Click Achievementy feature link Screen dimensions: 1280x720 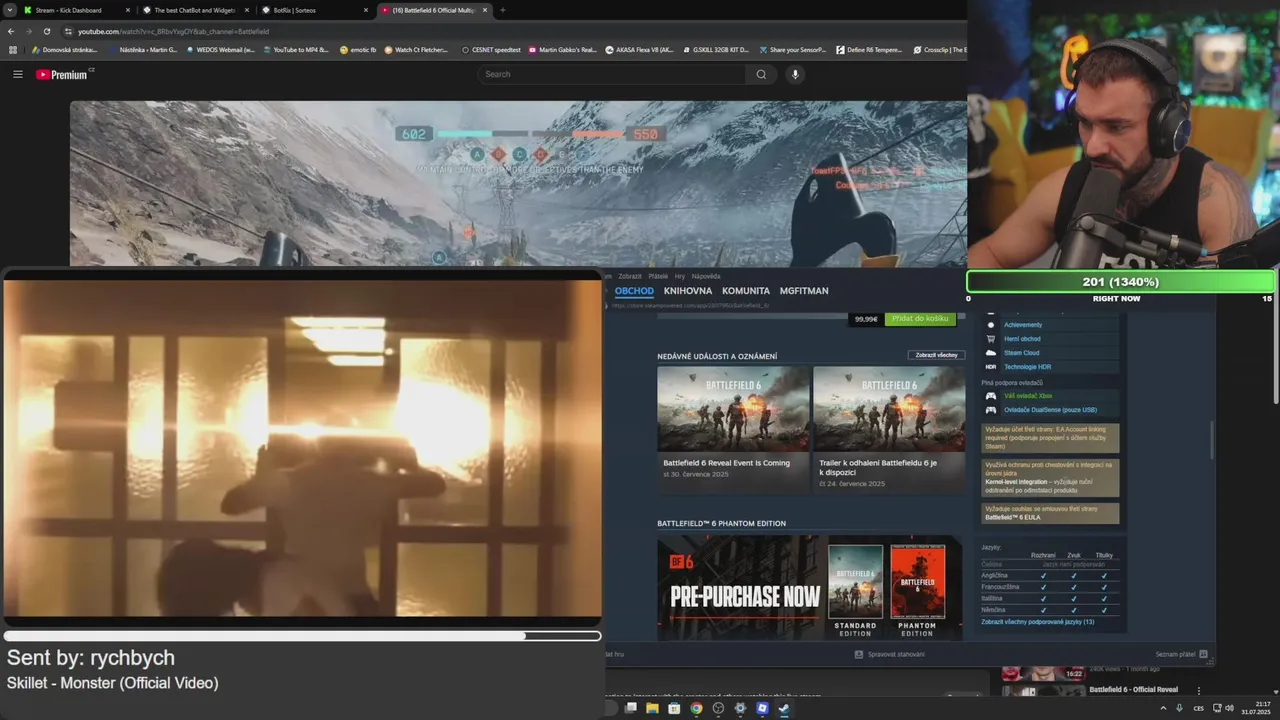1023,325
